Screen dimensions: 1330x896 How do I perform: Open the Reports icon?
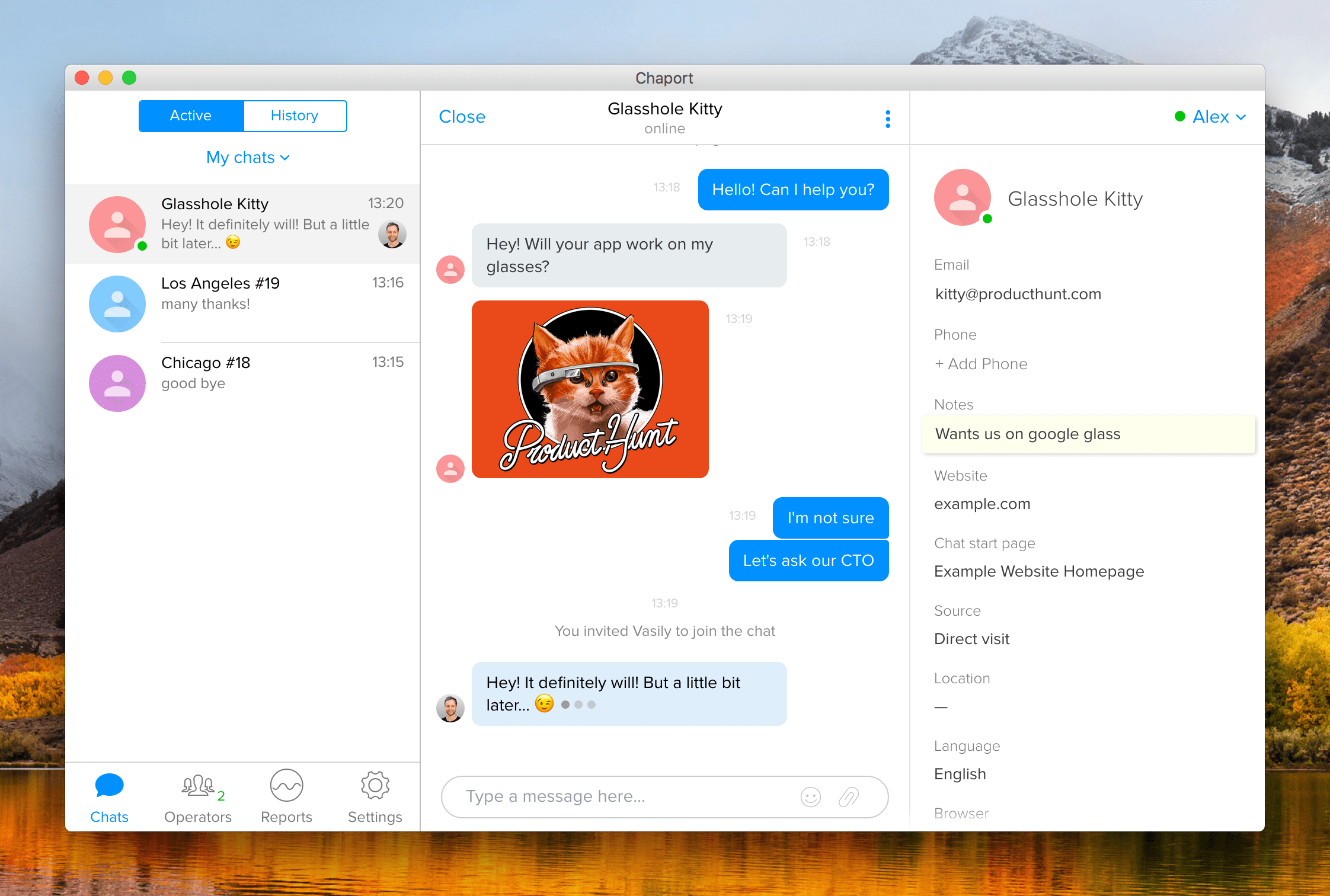(x=286, y=787)
